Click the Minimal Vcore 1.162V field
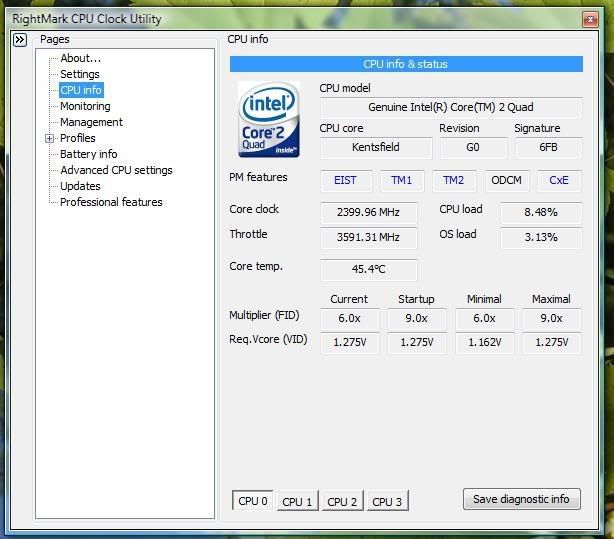The height and width of the screenshot is (539, 614). coord(484,343)
